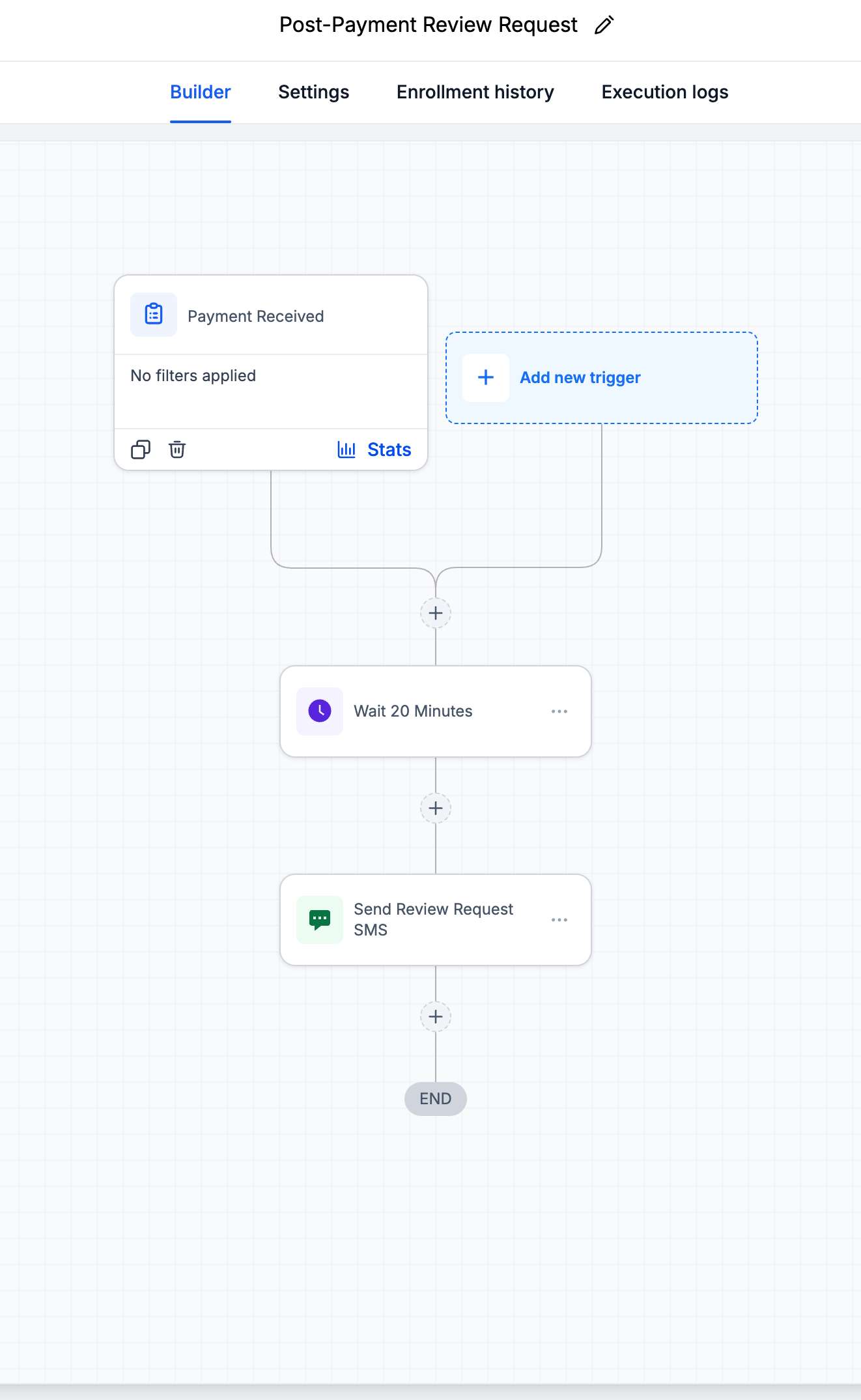Open the Wait 20 Minutes step
Screen dimensions: 861x1400
pyautogui.click(x=436, y=711)
